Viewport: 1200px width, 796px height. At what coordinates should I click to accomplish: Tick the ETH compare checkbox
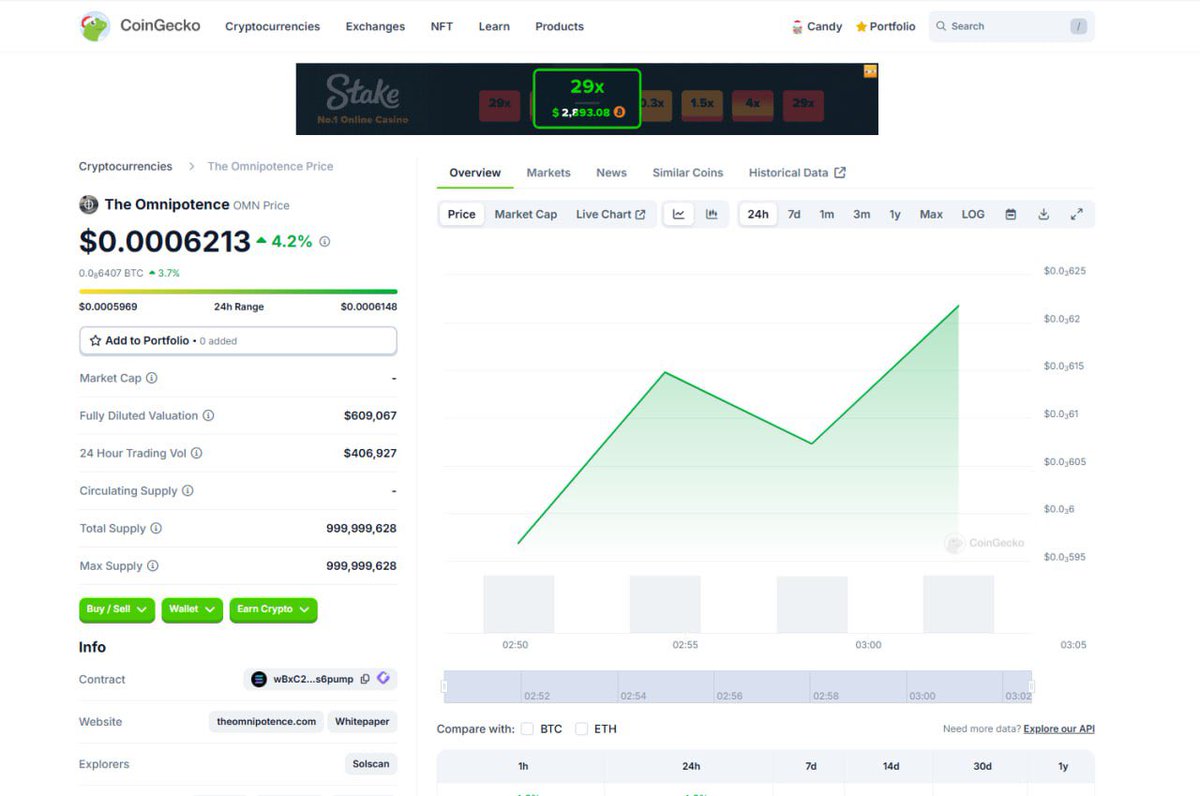pyautogui.click(x=581, y=729)
